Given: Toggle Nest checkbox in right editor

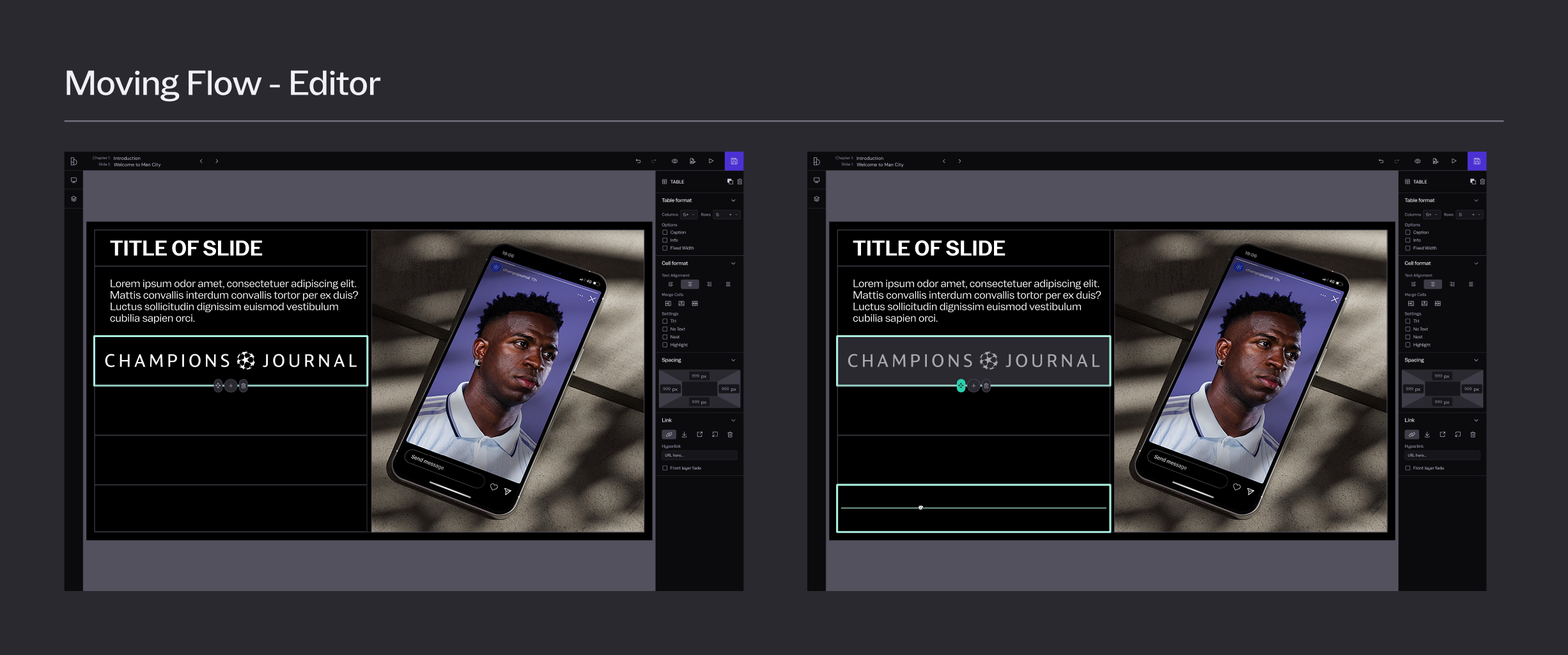Looking at the screenshot, I should pyautogui.click(x=1408, y=337).
